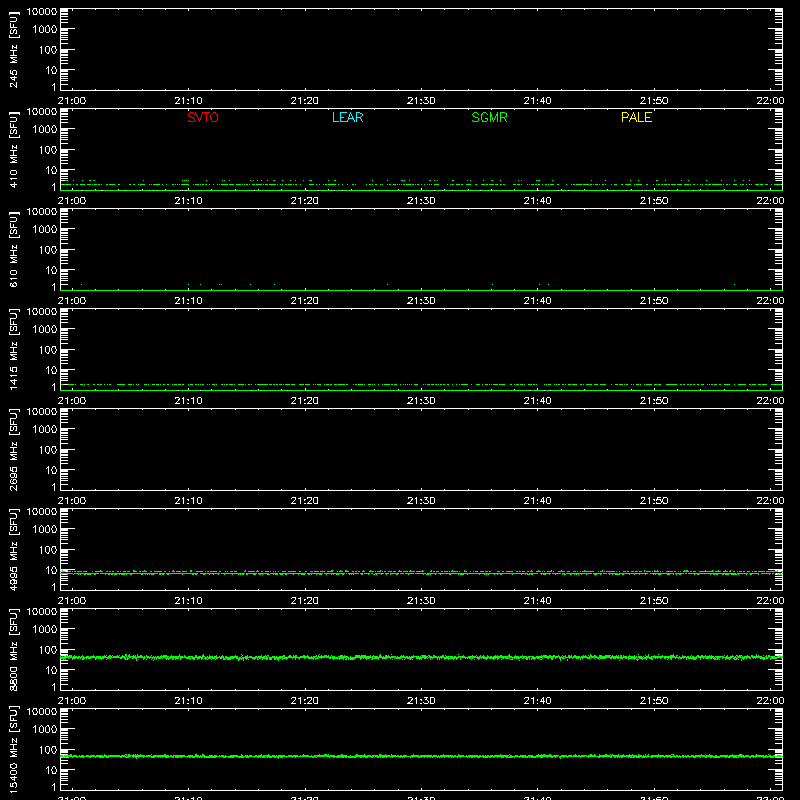Image resolution: width=800 pixels, height=800 pixels.
Task: Click 21:30 tick label under 245 MHz panel
Action: click(421, 101)
